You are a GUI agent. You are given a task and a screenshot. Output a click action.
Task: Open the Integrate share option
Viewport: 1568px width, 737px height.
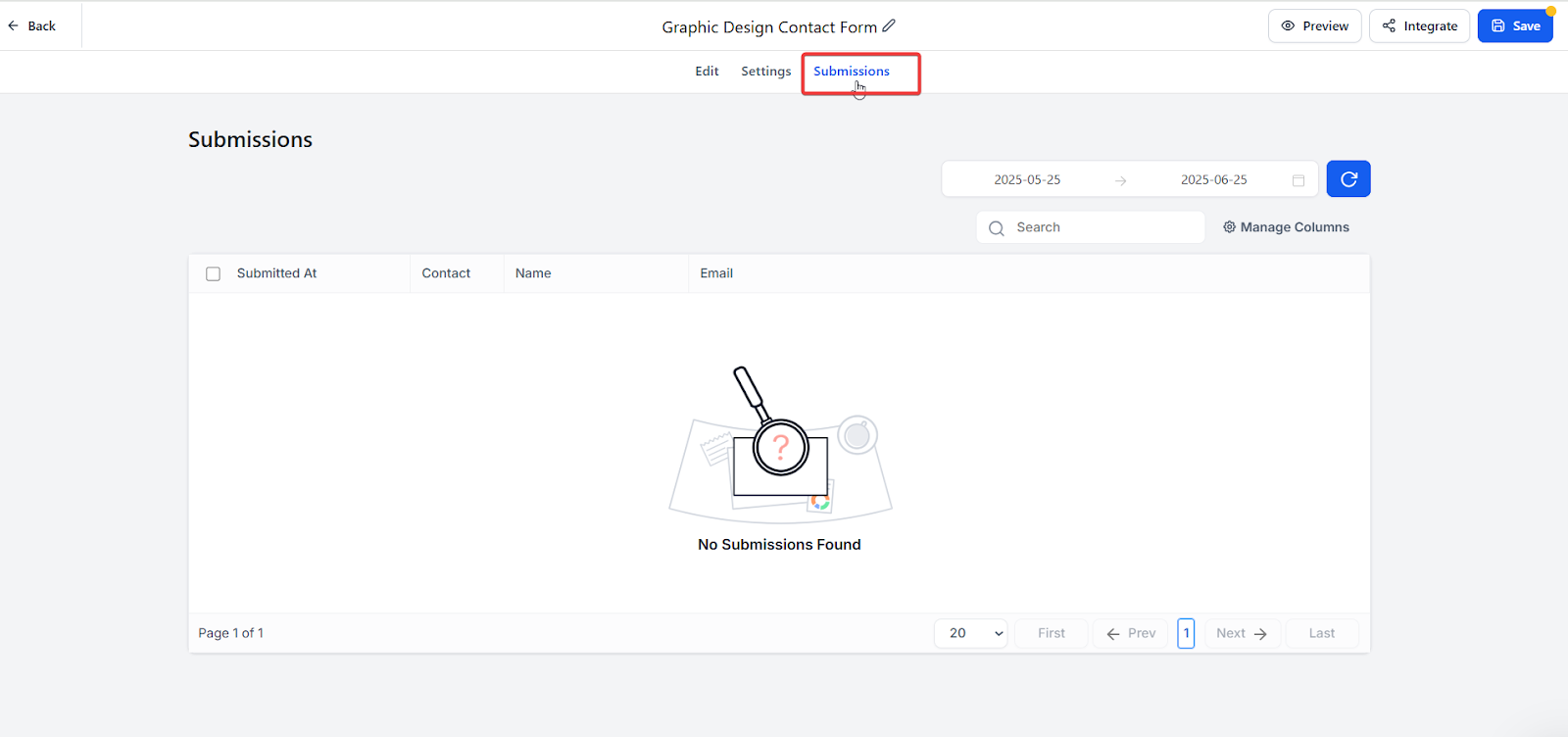1419,26
